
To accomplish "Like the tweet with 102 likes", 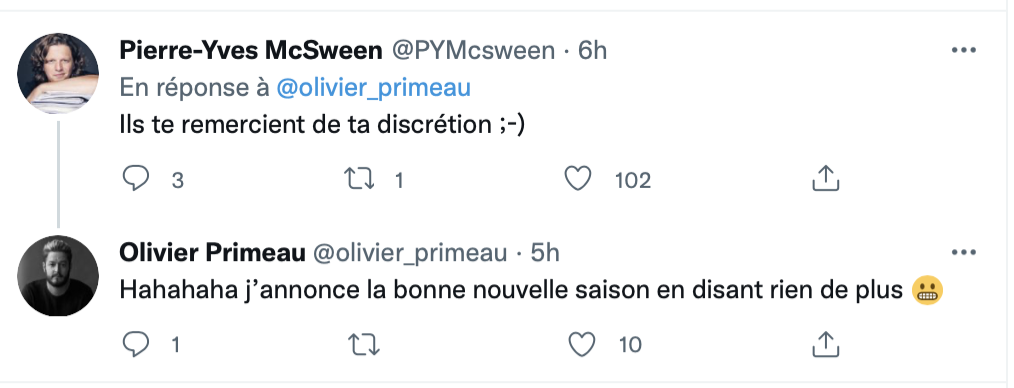I will (x=578, y=179).
